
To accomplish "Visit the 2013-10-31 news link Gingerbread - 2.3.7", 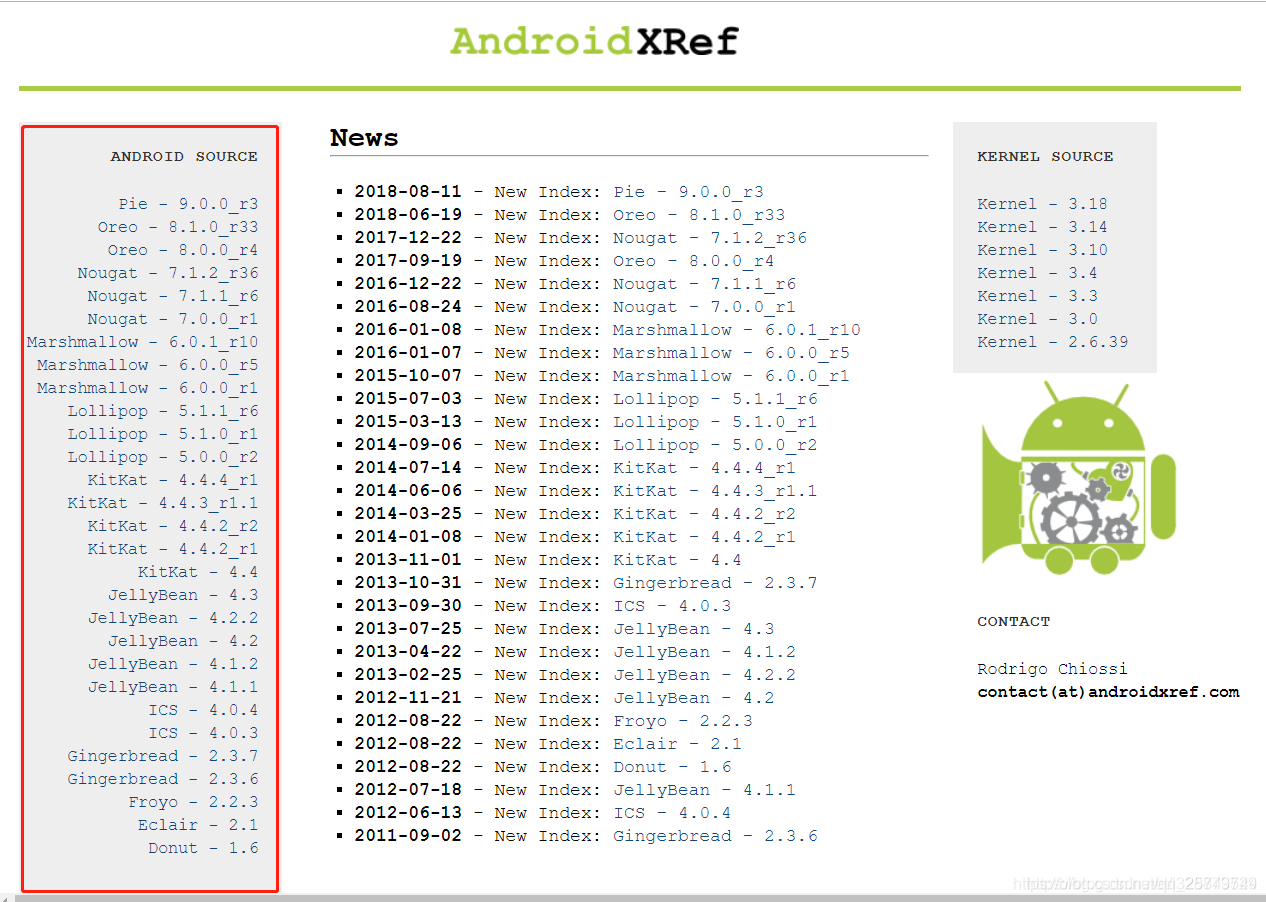I will tap(715, 583).
